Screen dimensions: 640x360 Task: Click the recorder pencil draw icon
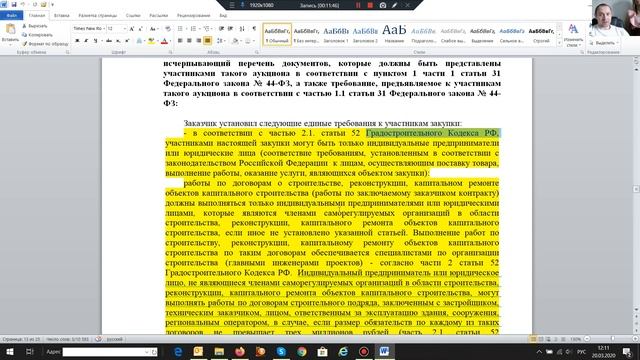(x=395, y=5)
